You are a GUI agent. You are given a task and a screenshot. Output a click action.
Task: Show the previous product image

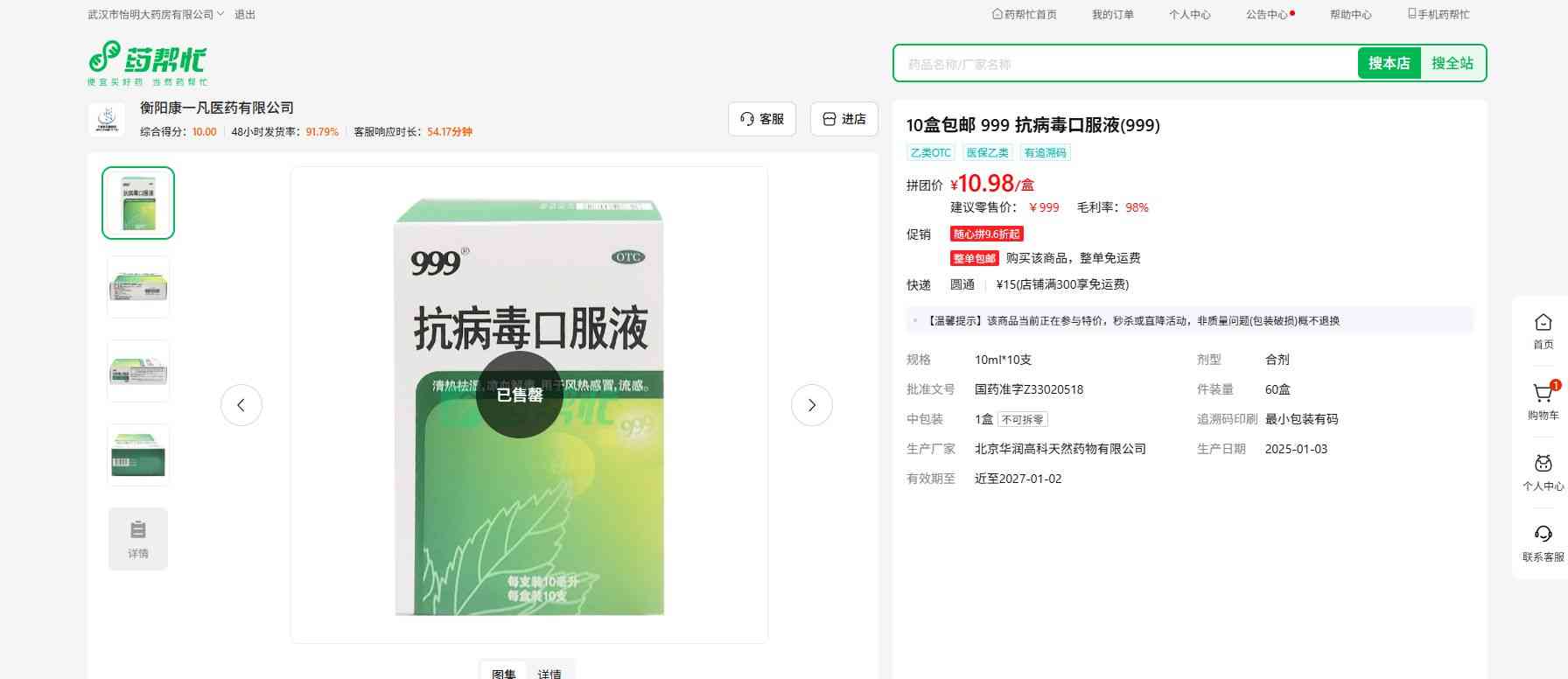click(x=241, y=405)
